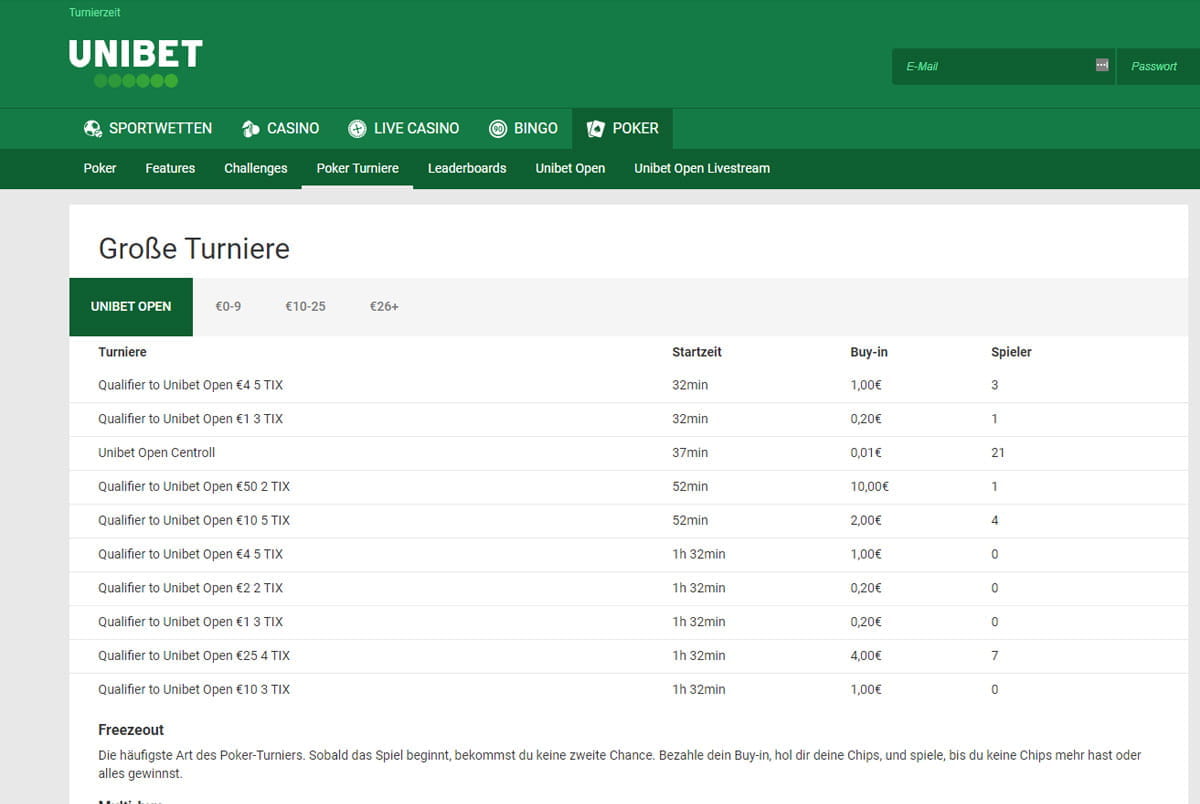Image resolution: width=1200 pixels, height=804 pixels.
Task: Go to Live Casino
Action: 404,129
